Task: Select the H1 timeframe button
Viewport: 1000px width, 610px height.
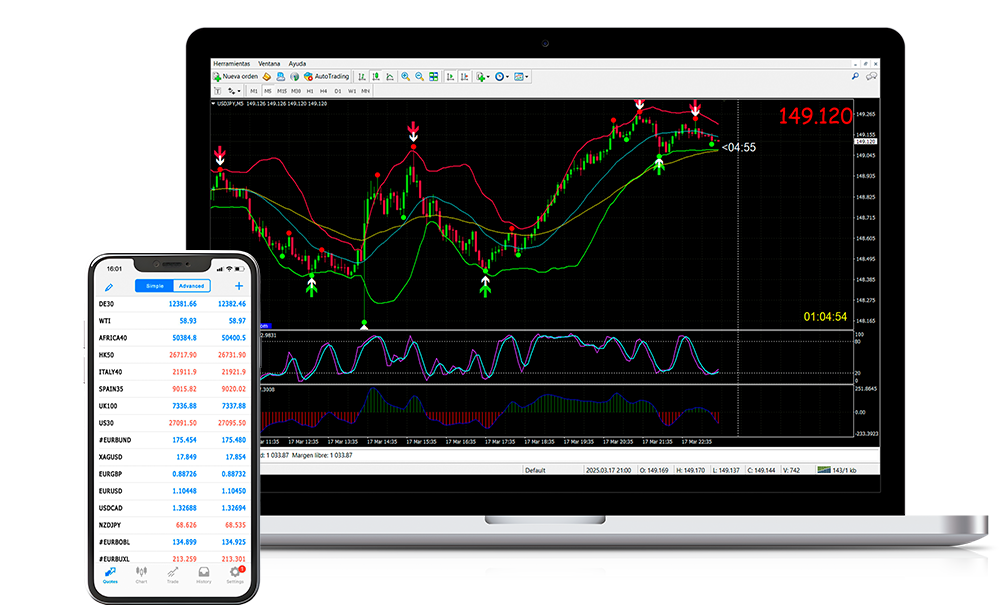Action: [310, 90]
